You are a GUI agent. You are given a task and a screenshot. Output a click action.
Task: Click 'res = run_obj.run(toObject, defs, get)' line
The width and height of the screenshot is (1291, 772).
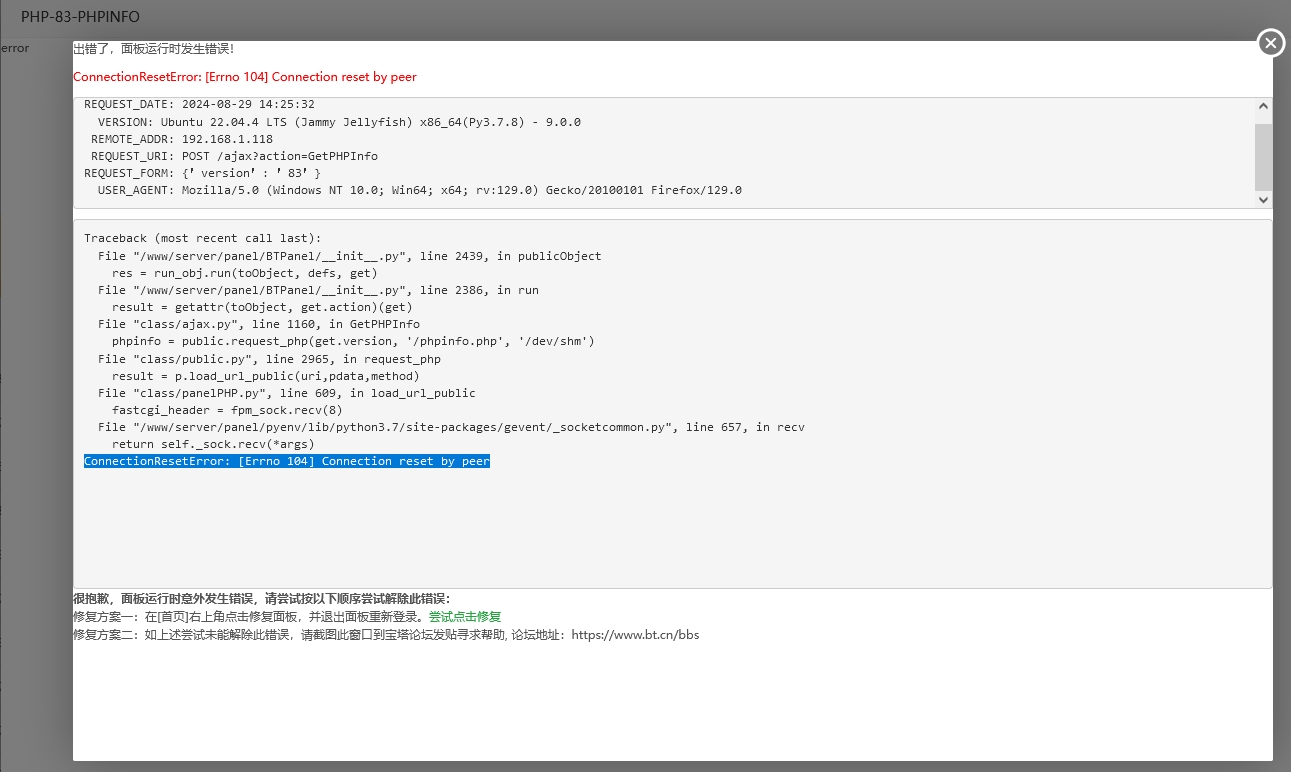point(245,273)
